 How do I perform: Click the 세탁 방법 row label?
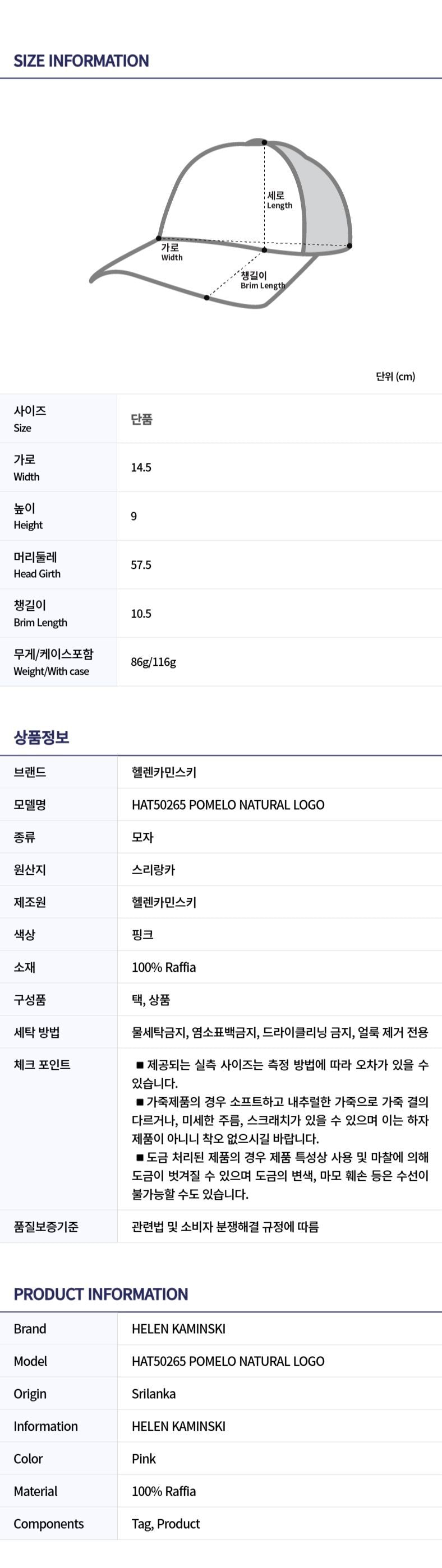click(x=36, y=1032)
